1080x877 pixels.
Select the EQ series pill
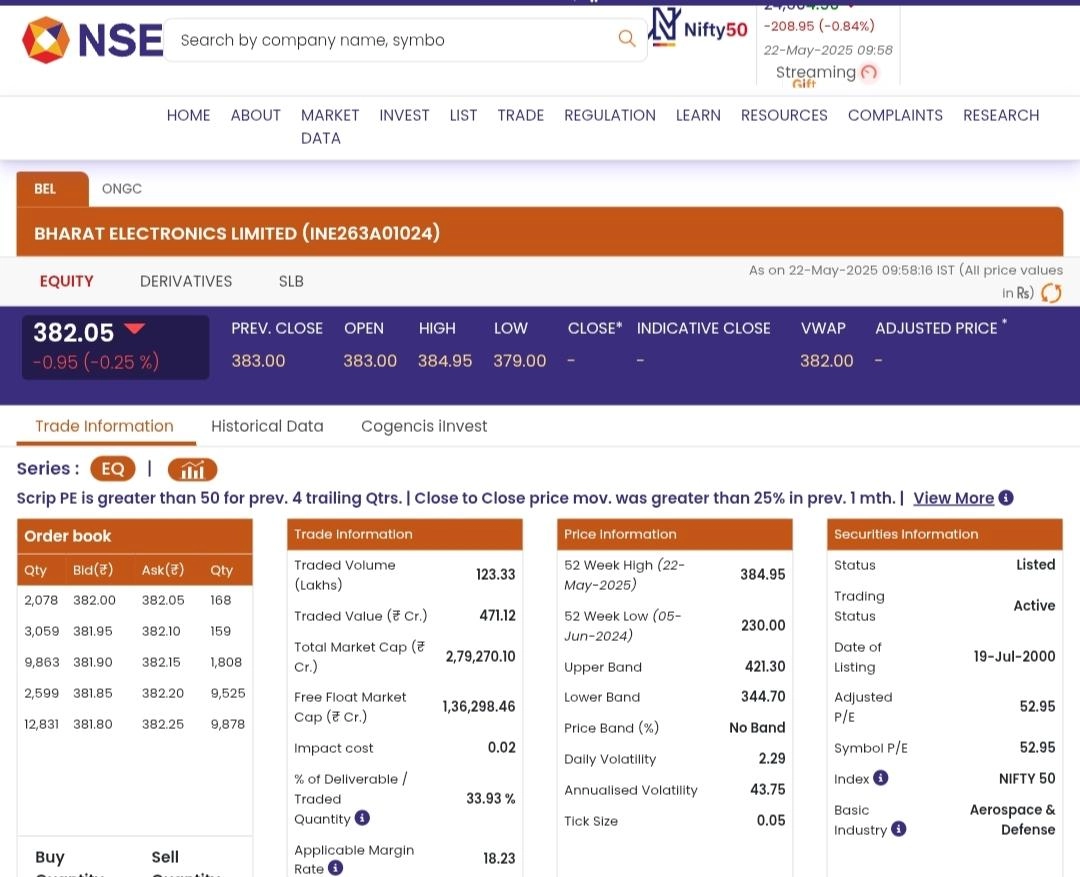point(113,469)
